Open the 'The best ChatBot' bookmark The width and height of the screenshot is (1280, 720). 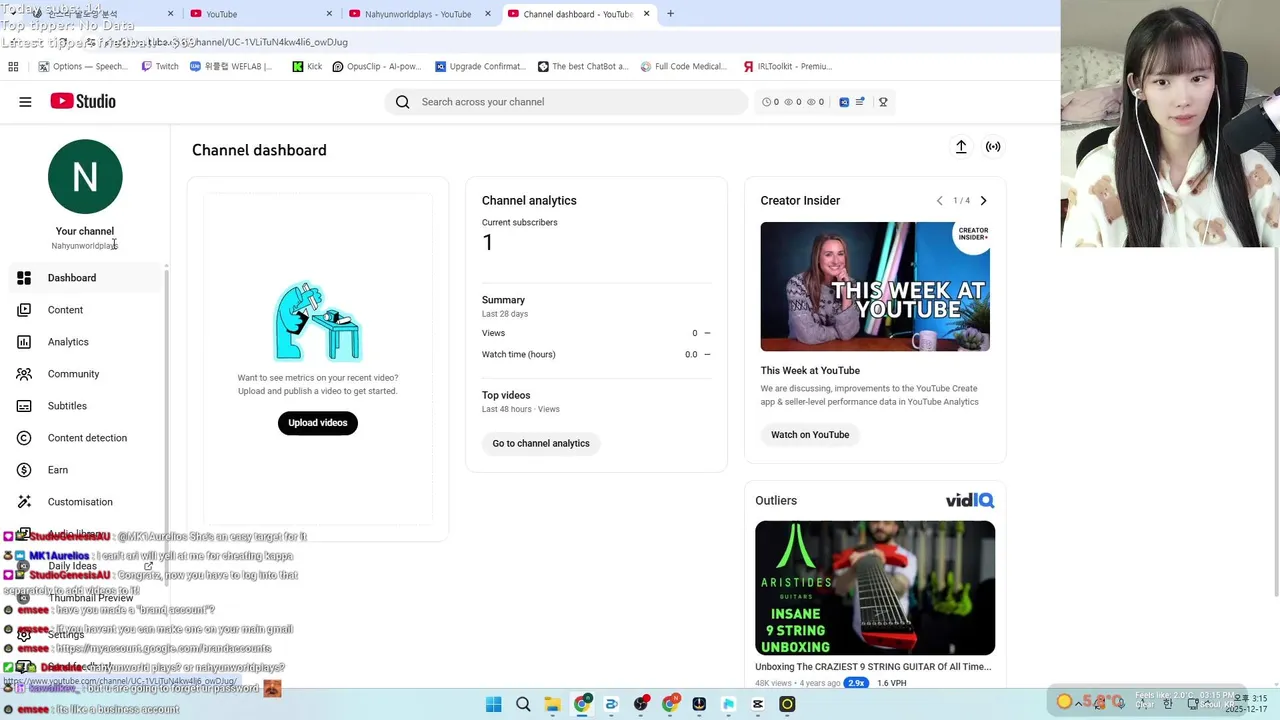pyautogui.click(x=583, y=67)
